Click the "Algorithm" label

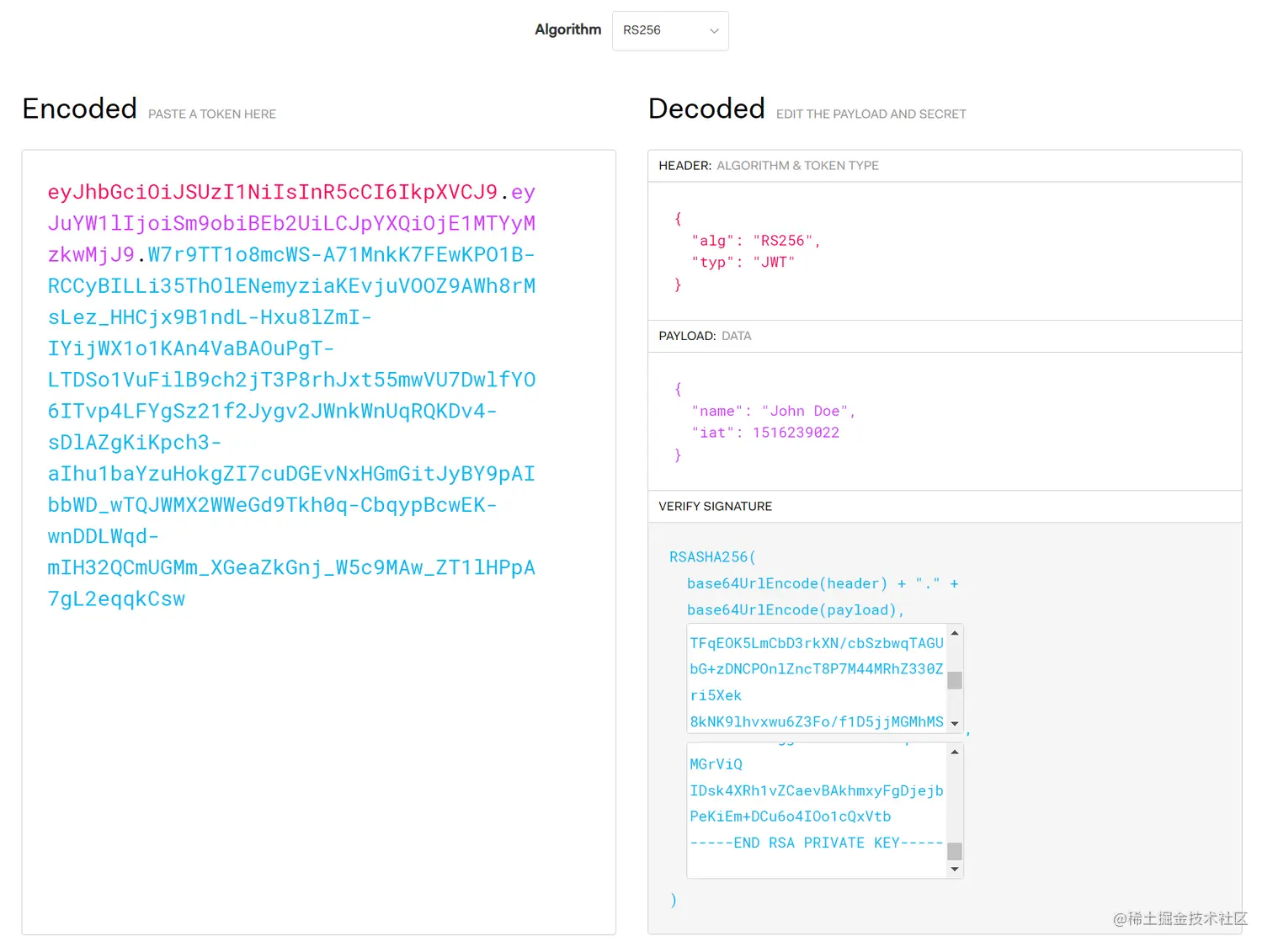coord(568,29)
